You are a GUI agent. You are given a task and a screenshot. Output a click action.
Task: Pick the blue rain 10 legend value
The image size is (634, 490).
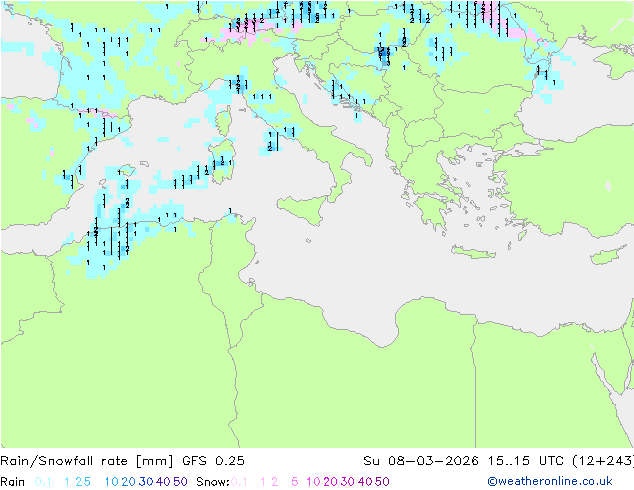(x=111, y=482)
